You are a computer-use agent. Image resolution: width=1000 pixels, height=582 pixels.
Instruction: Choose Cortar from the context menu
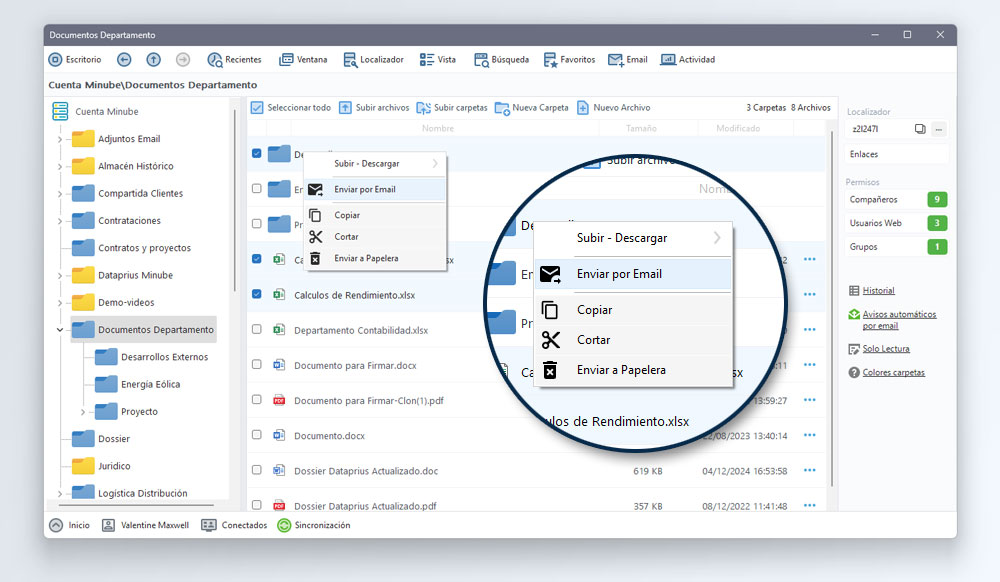click(375, 236)
